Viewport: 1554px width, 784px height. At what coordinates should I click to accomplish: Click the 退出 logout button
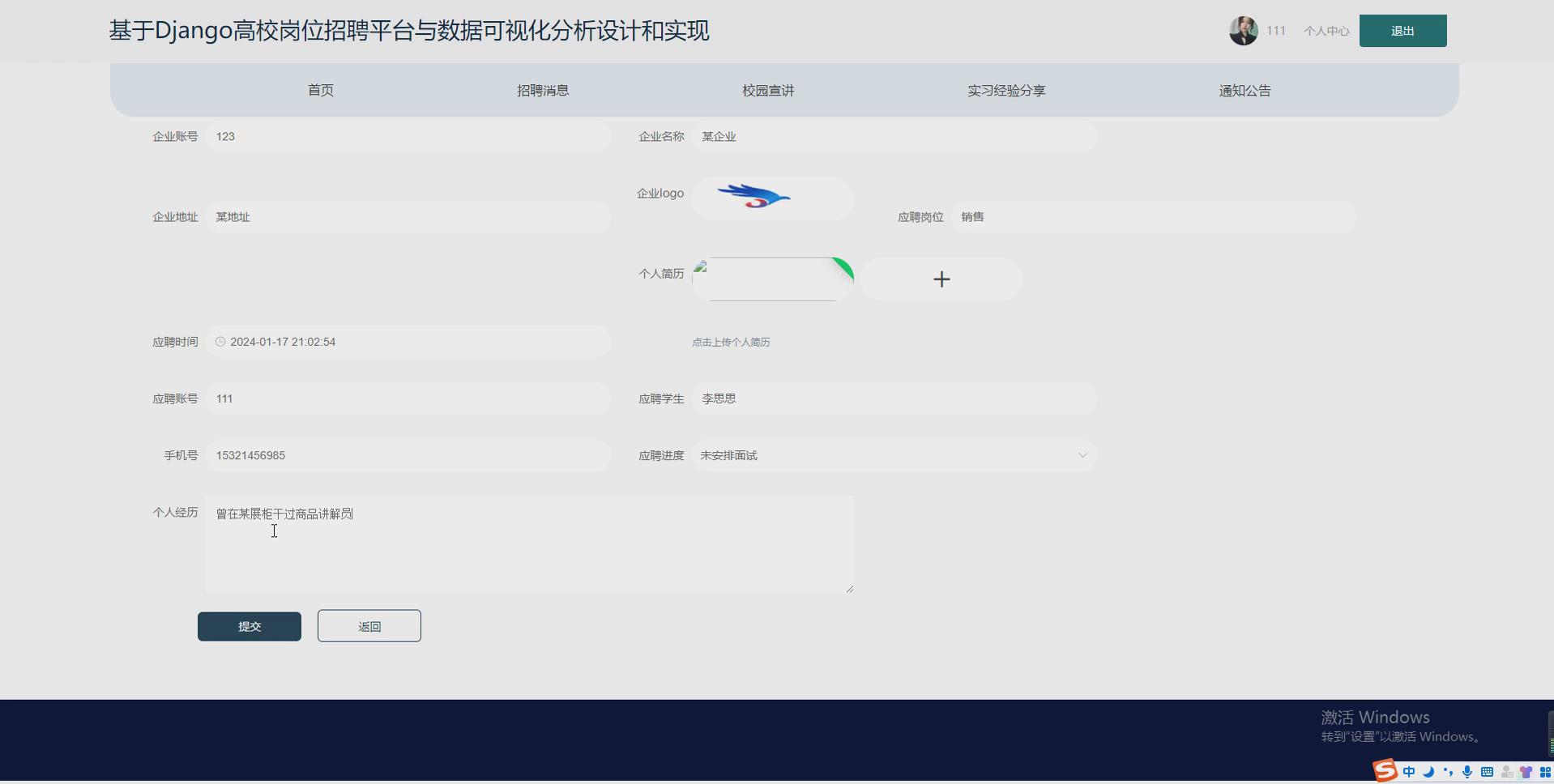(1402, 30)
